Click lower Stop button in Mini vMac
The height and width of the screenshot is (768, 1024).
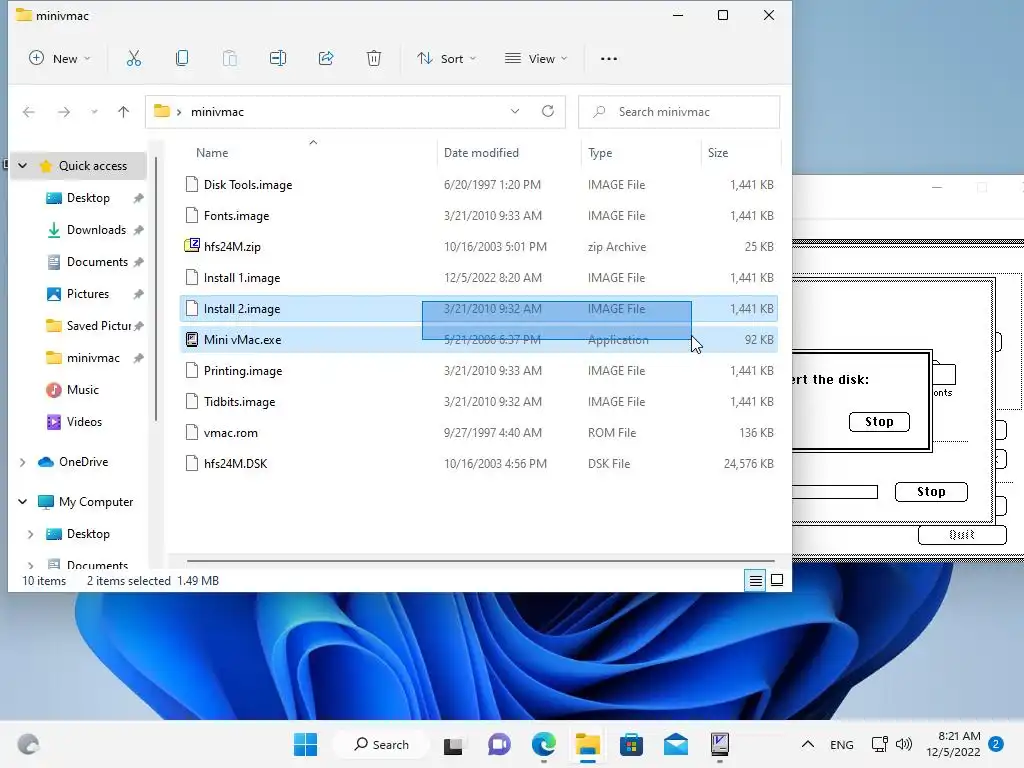click(x=931, y=492)
